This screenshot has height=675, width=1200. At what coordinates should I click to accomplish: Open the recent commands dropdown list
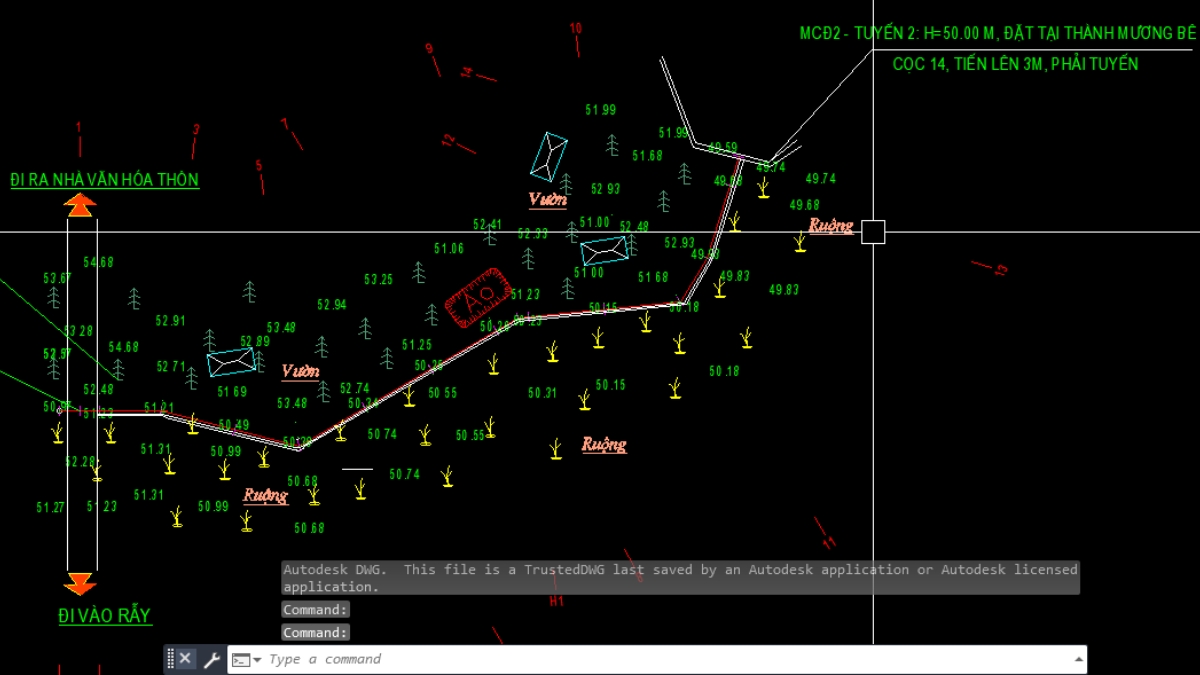coord(246,660)
